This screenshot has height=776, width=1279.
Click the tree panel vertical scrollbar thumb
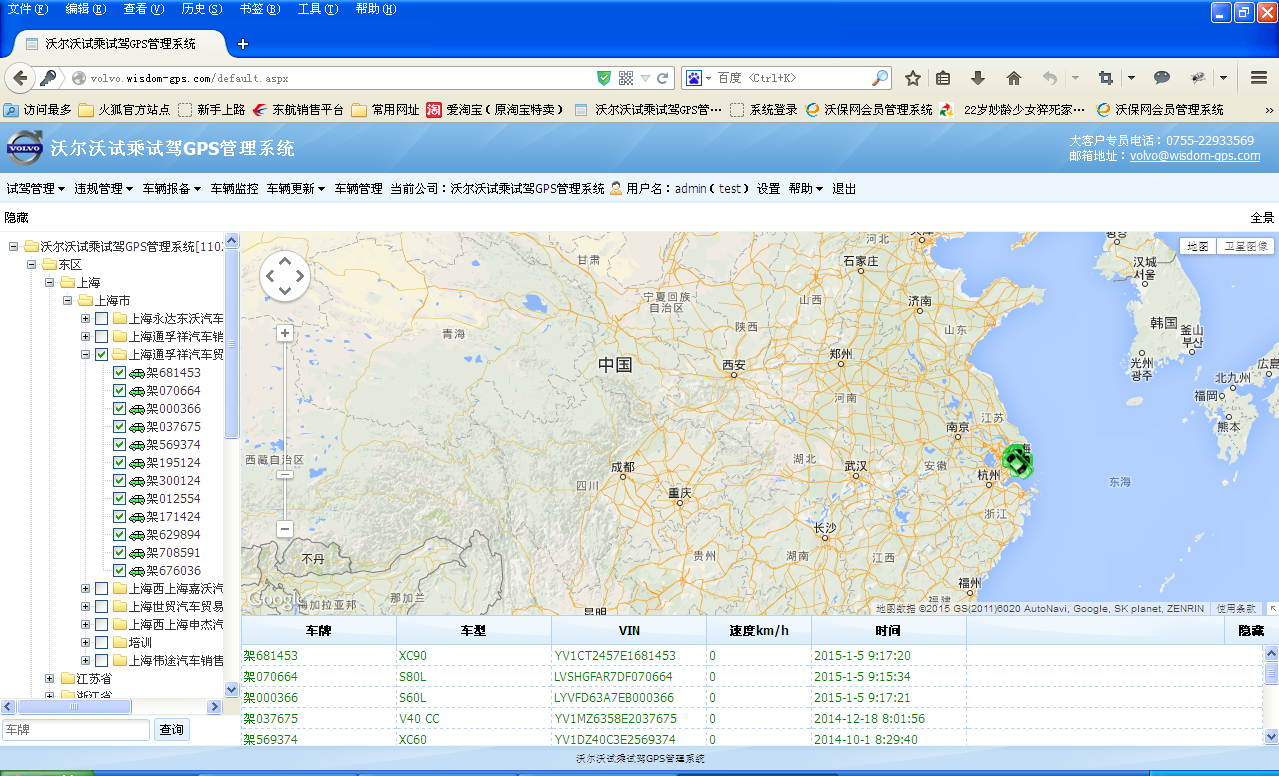coord(232,343)
